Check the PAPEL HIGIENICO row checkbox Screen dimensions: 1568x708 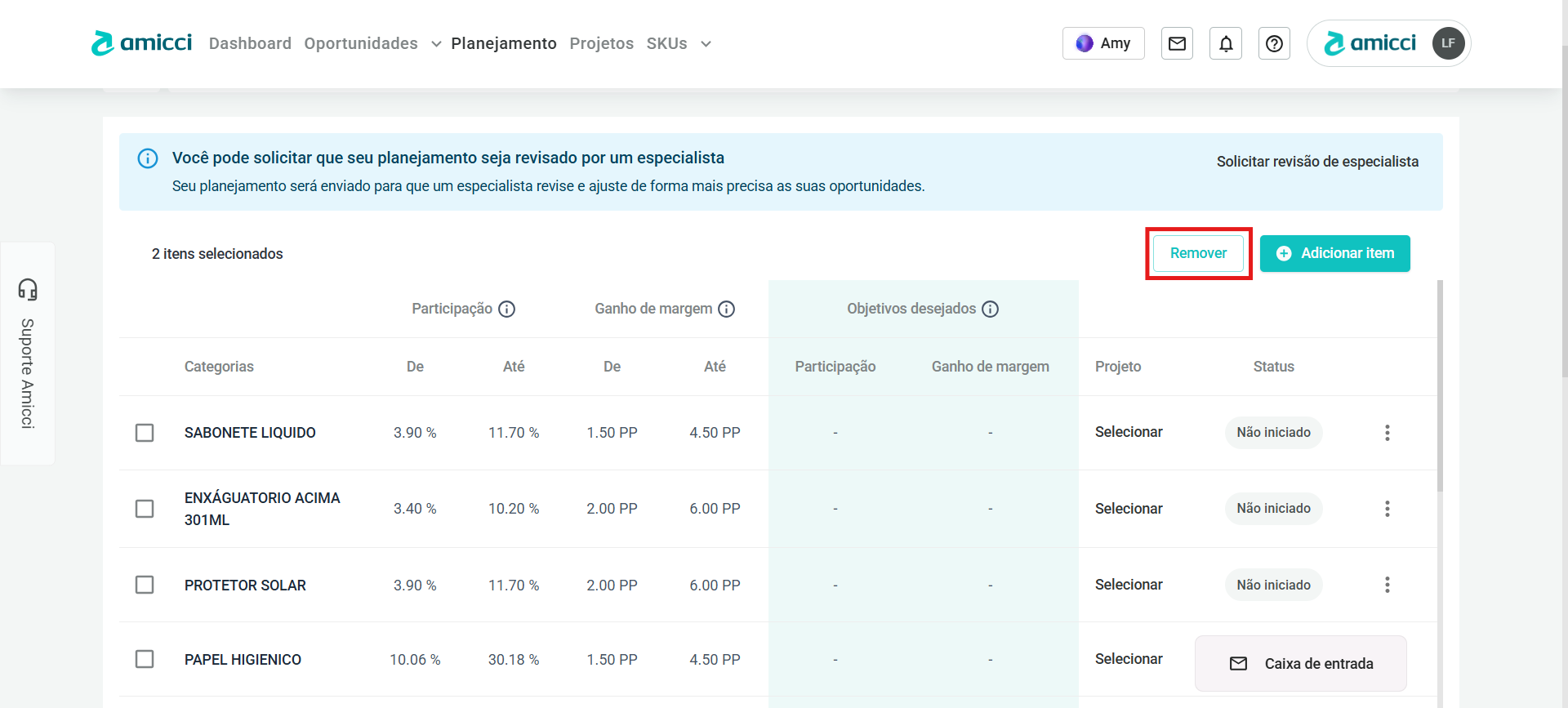(x=145, y=659)
